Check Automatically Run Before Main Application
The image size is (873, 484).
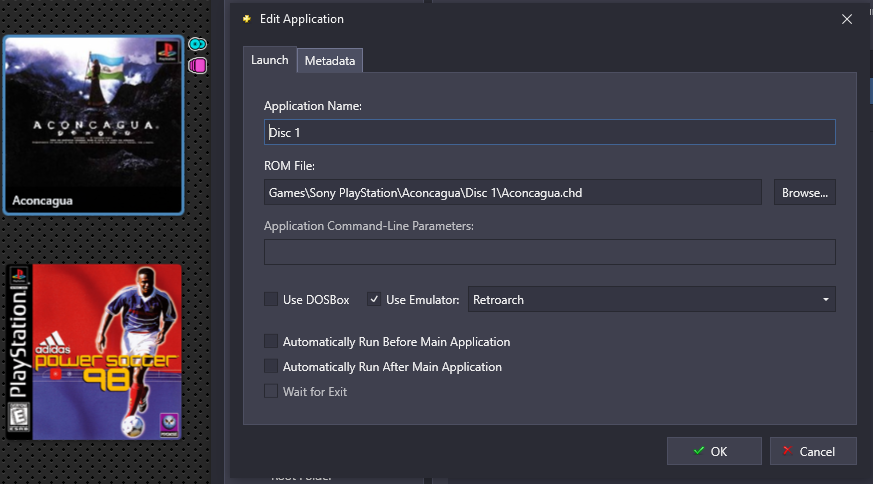point(271,341)
